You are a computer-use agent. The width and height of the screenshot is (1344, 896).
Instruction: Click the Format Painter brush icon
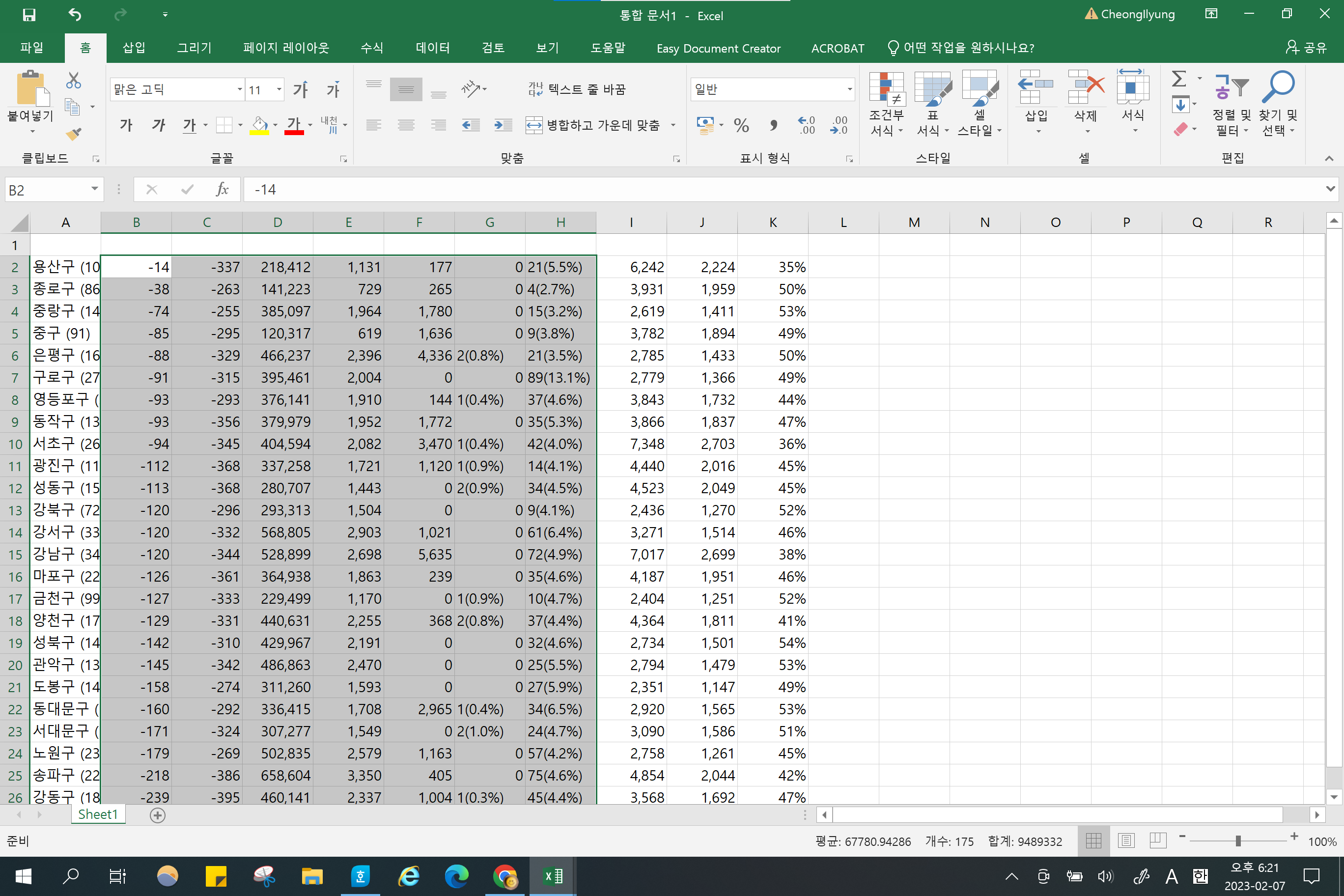(73, 134)
